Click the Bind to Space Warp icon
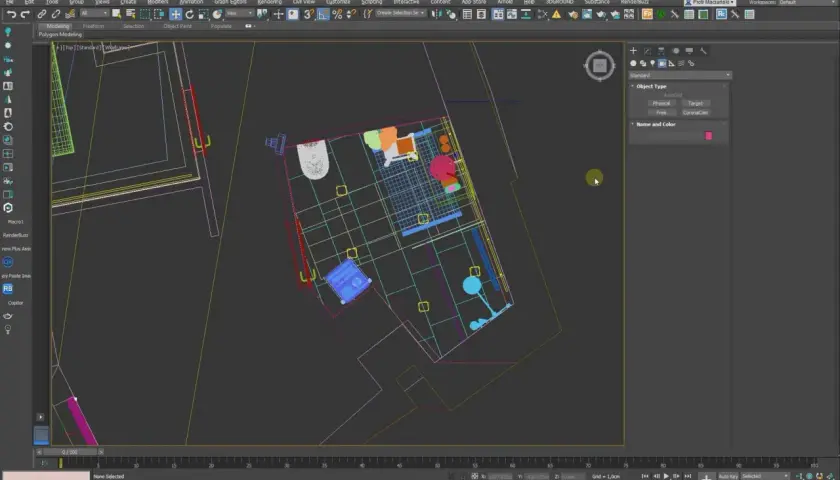 tap(70, 14)
